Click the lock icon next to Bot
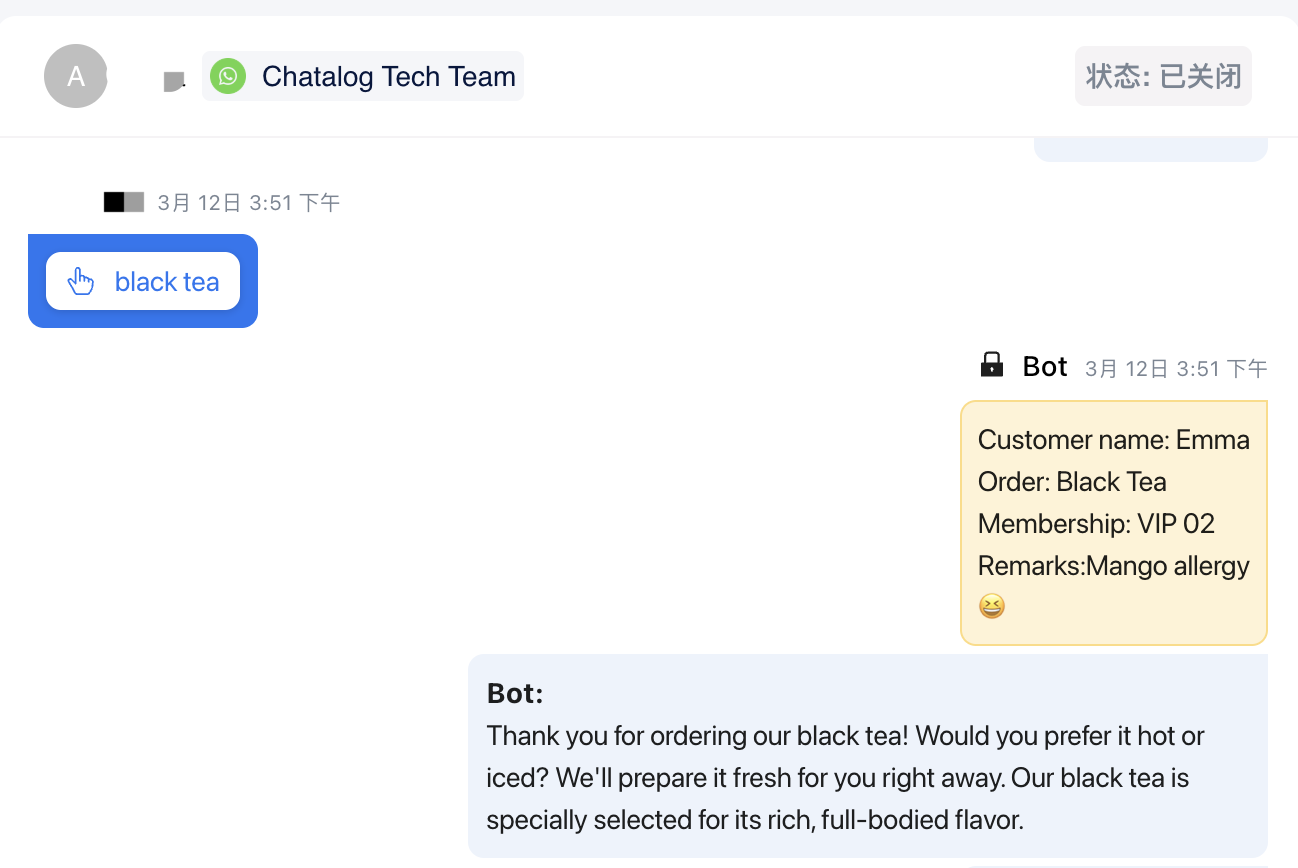1298x868 pixels. [991, 365]
